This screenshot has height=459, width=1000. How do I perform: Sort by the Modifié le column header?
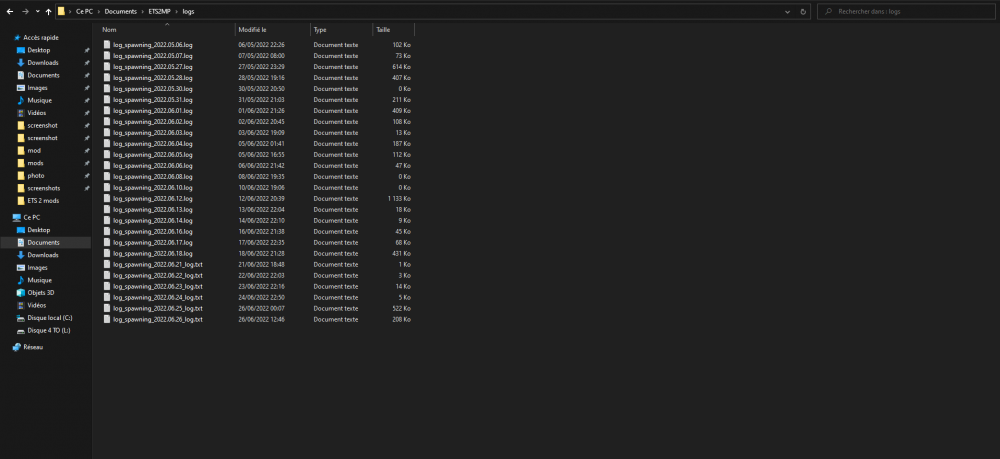point(253,30)
